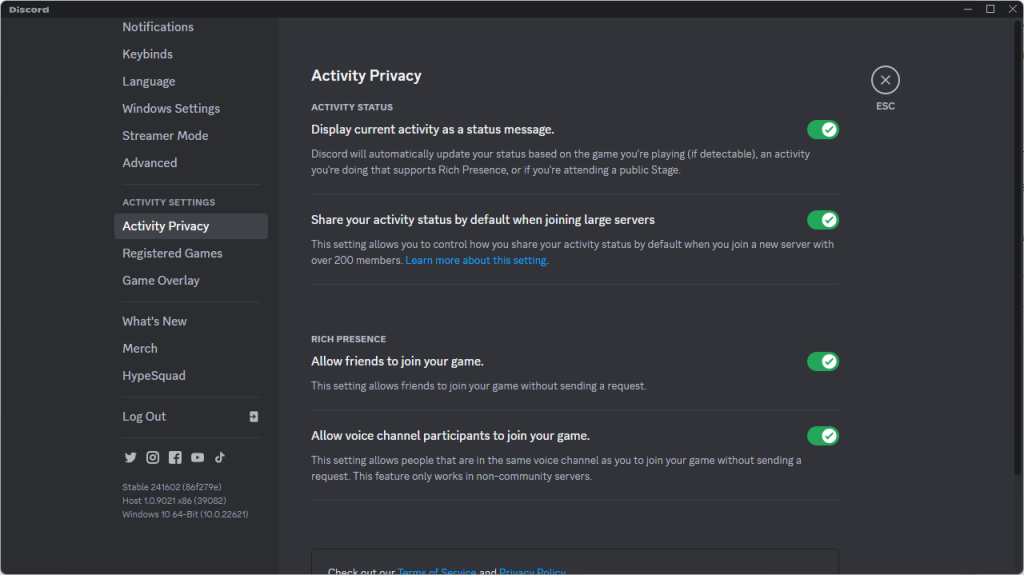The image size is (1024, 575).
Task: Open Discord's YouTube channel icon
Action: 197,457
